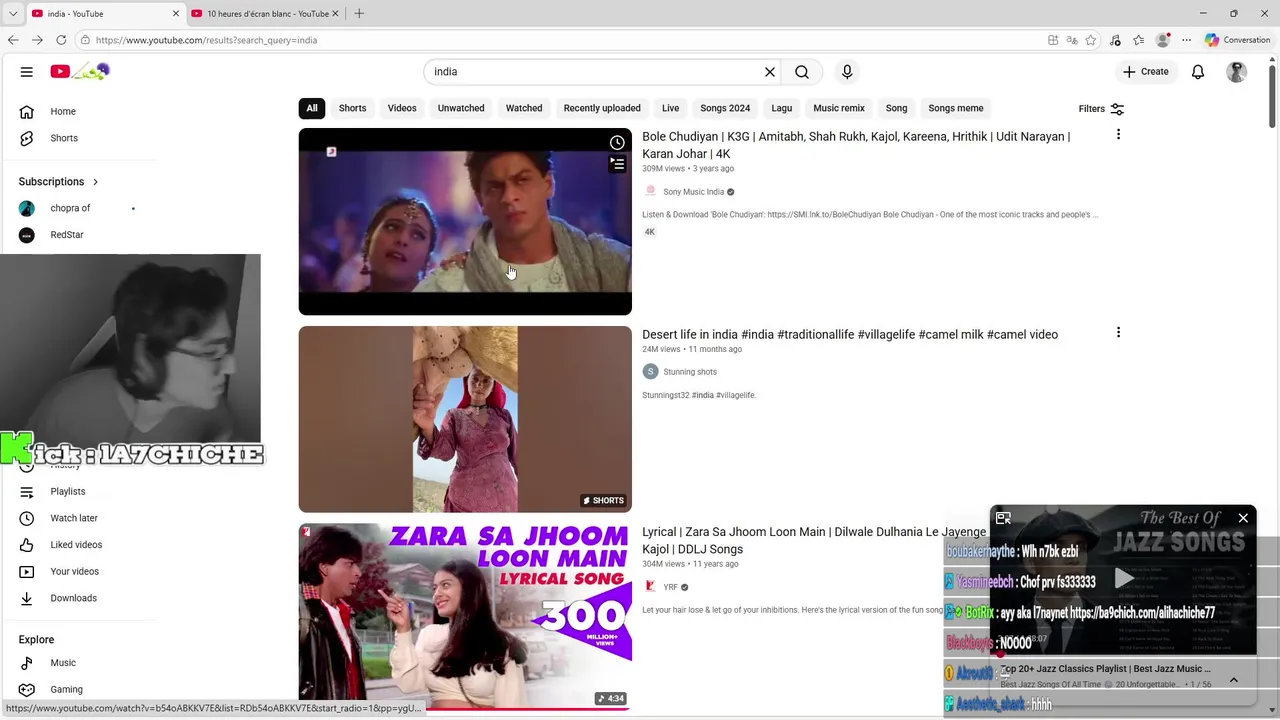Open RedStar subscription channel
This screenshot has height=720, width=1280.
pyautogui.click(x=67, y=235)
